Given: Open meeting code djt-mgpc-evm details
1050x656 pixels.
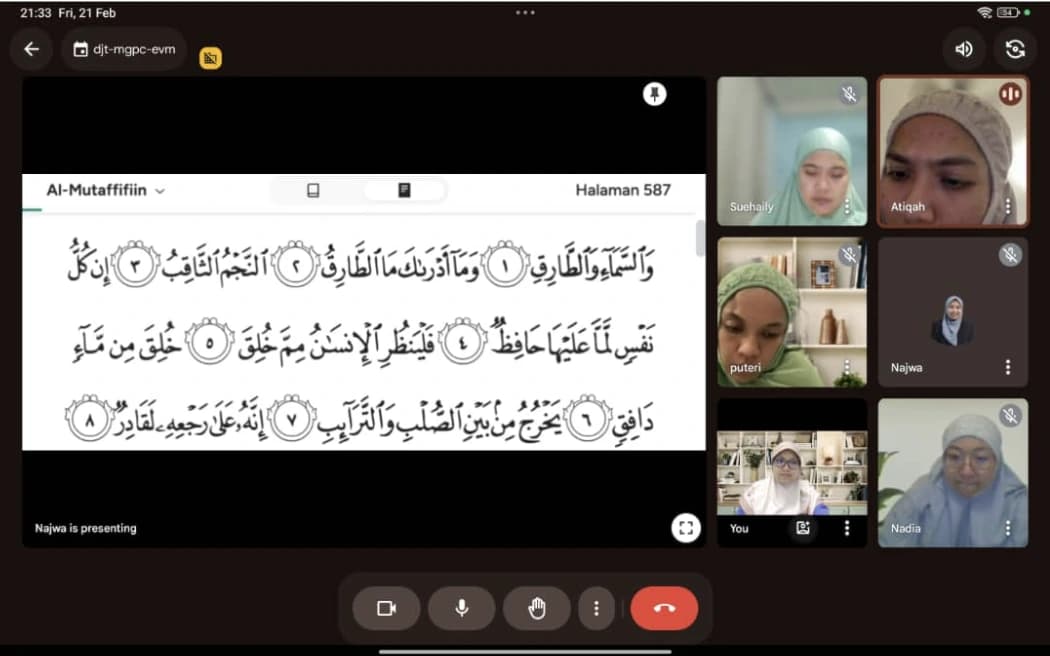Looking at the screenshot, I should pos(125,49).
